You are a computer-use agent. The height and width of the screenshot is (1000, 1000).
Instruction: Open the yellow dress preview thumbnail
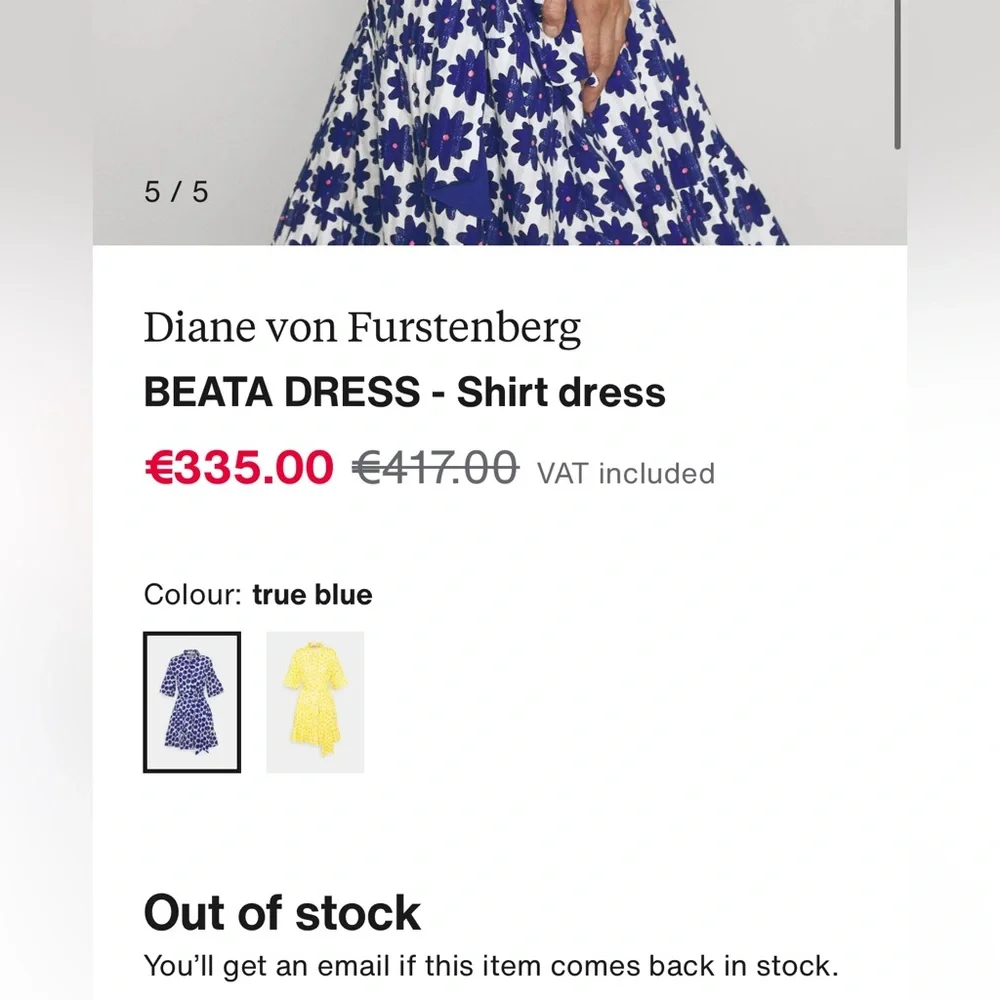coord(316,703)
